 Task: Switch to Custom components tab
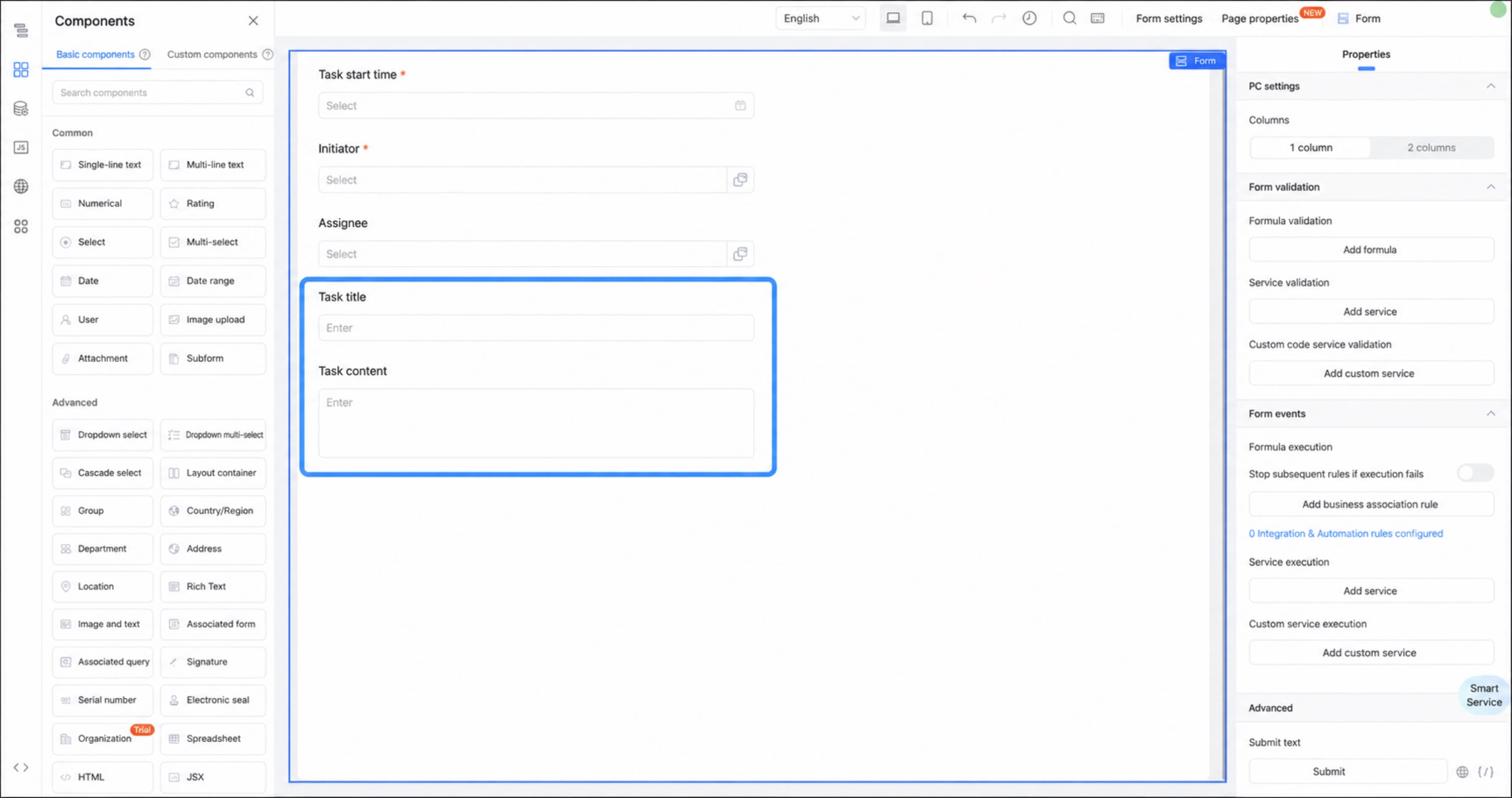pyautogui.click(x=212, y=54)
